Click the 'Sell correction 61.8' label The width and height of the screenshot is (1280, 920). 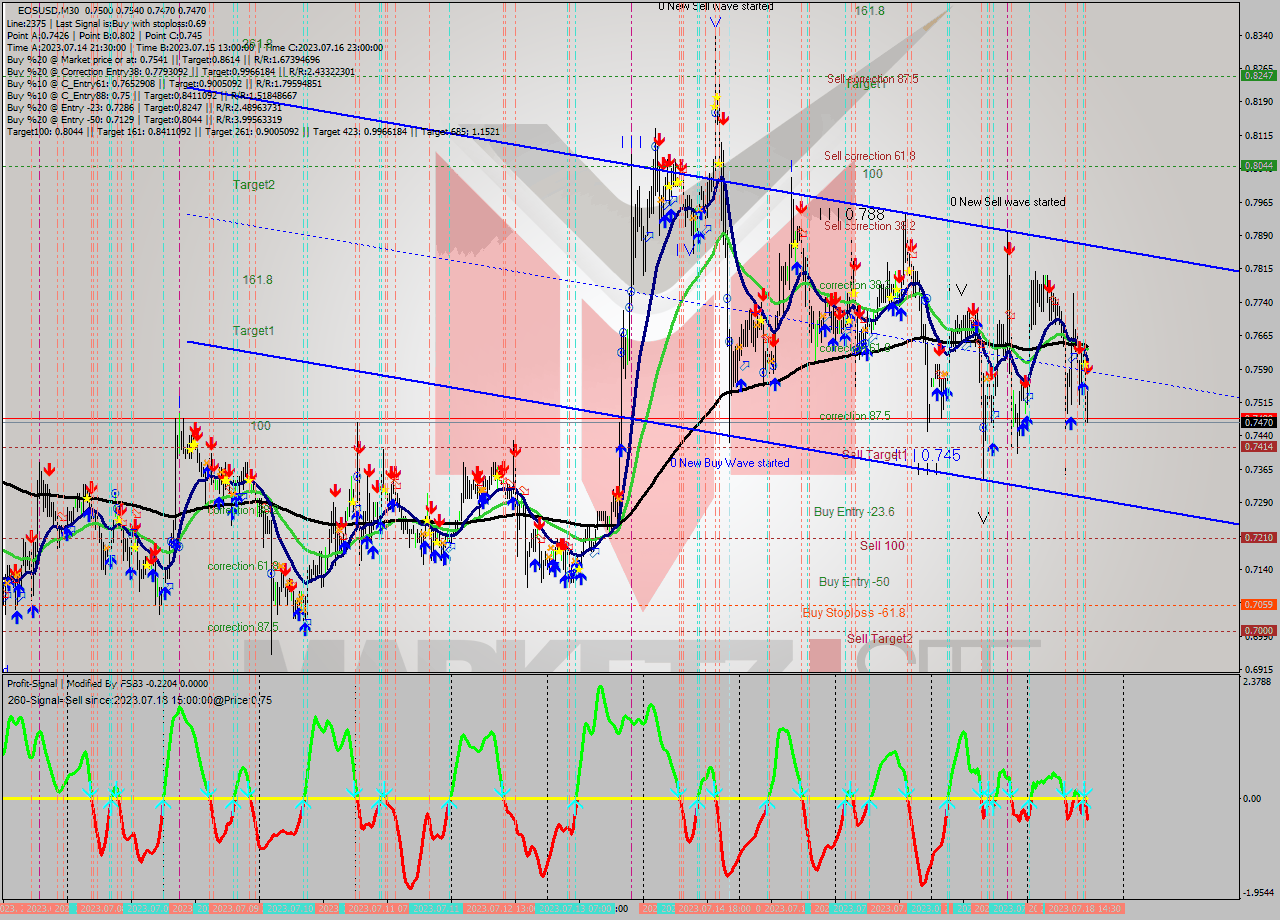click(x=870, y=156)
